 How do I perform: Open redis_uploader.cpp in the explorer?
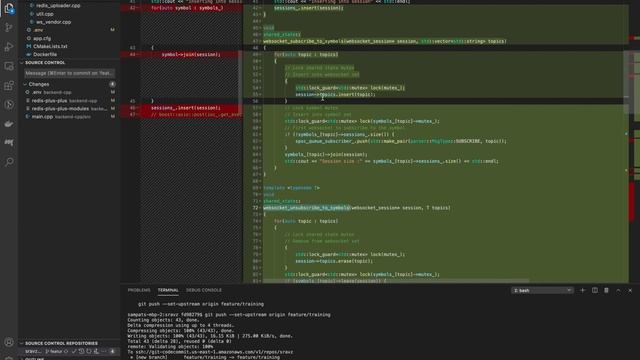(x=58, y=5)
